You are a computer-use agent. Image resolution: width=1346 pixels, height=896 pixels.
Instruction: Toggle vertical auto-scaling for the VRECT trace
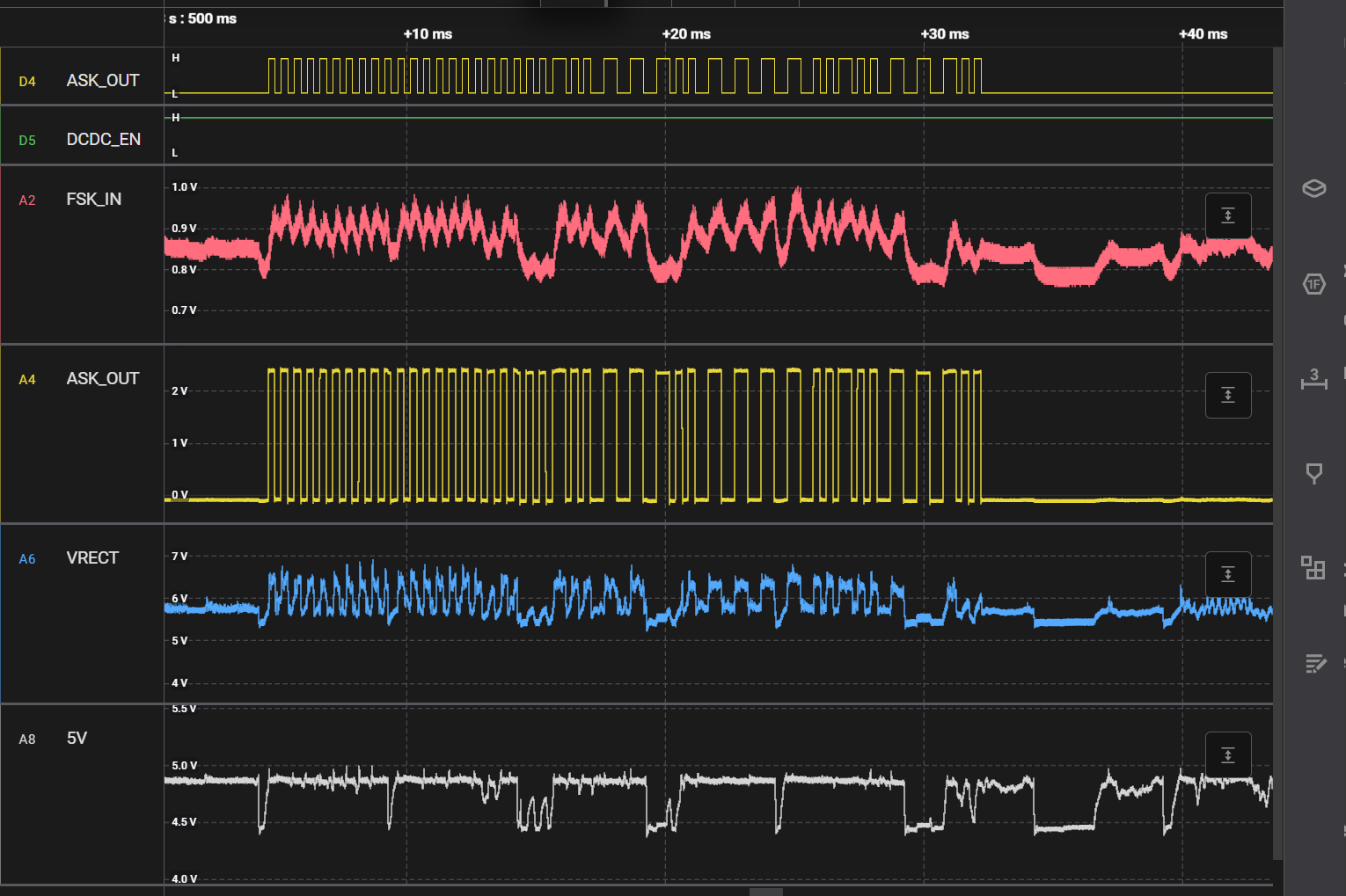click(x=1228, y=574)
